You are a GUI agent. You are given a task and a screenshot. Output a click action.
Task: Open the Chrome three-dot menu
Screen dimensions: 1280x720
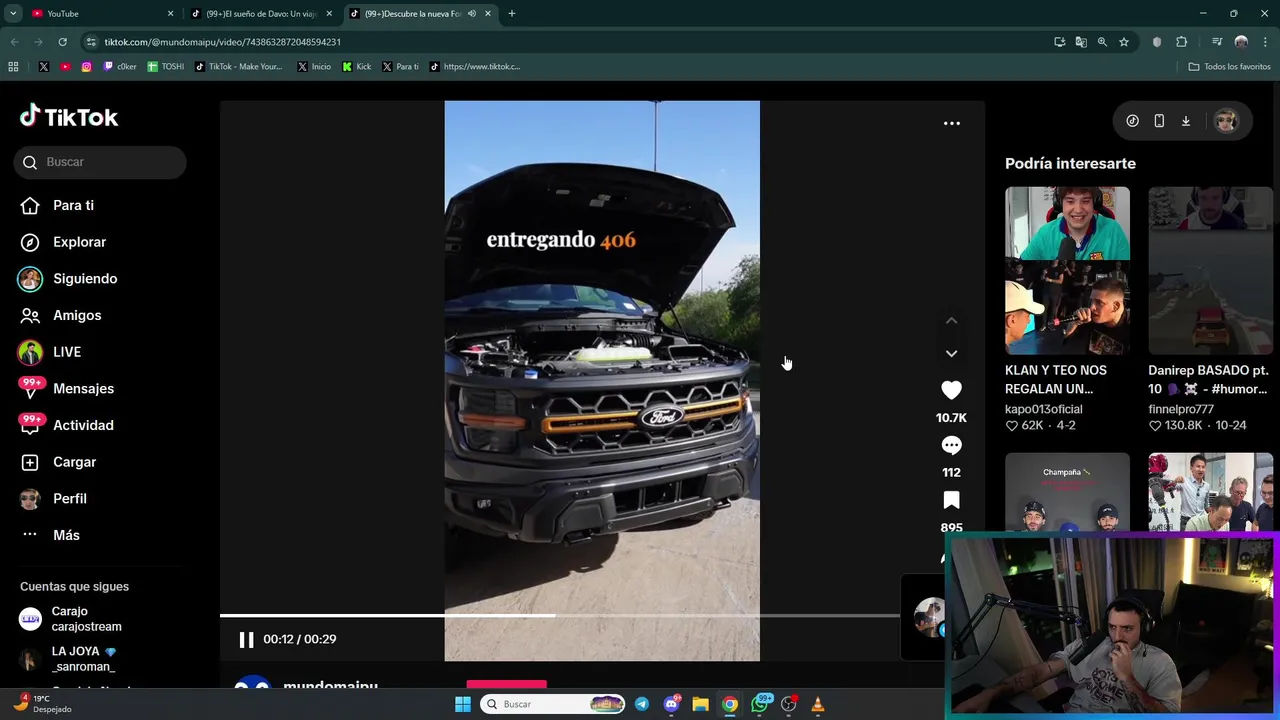pyautogui.click(x=1265, y=42)
